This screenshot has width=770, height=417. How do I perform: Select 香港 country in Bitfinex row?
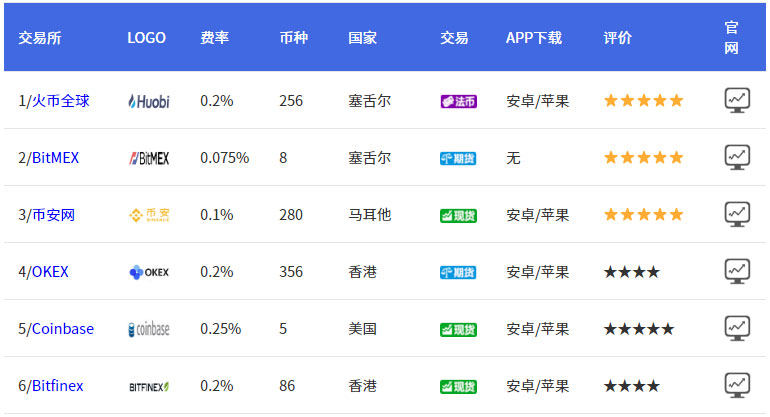coord(362,386)
